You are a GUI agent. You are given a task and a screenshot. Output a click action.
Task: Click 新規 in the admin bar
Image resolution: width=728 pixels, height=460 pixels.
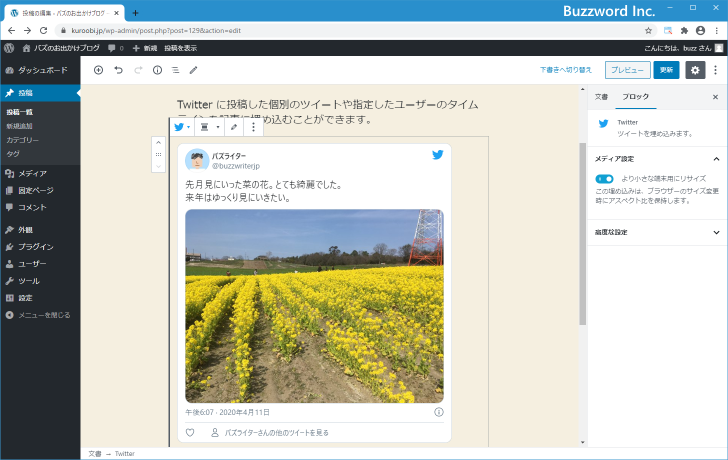coord(145,48)
